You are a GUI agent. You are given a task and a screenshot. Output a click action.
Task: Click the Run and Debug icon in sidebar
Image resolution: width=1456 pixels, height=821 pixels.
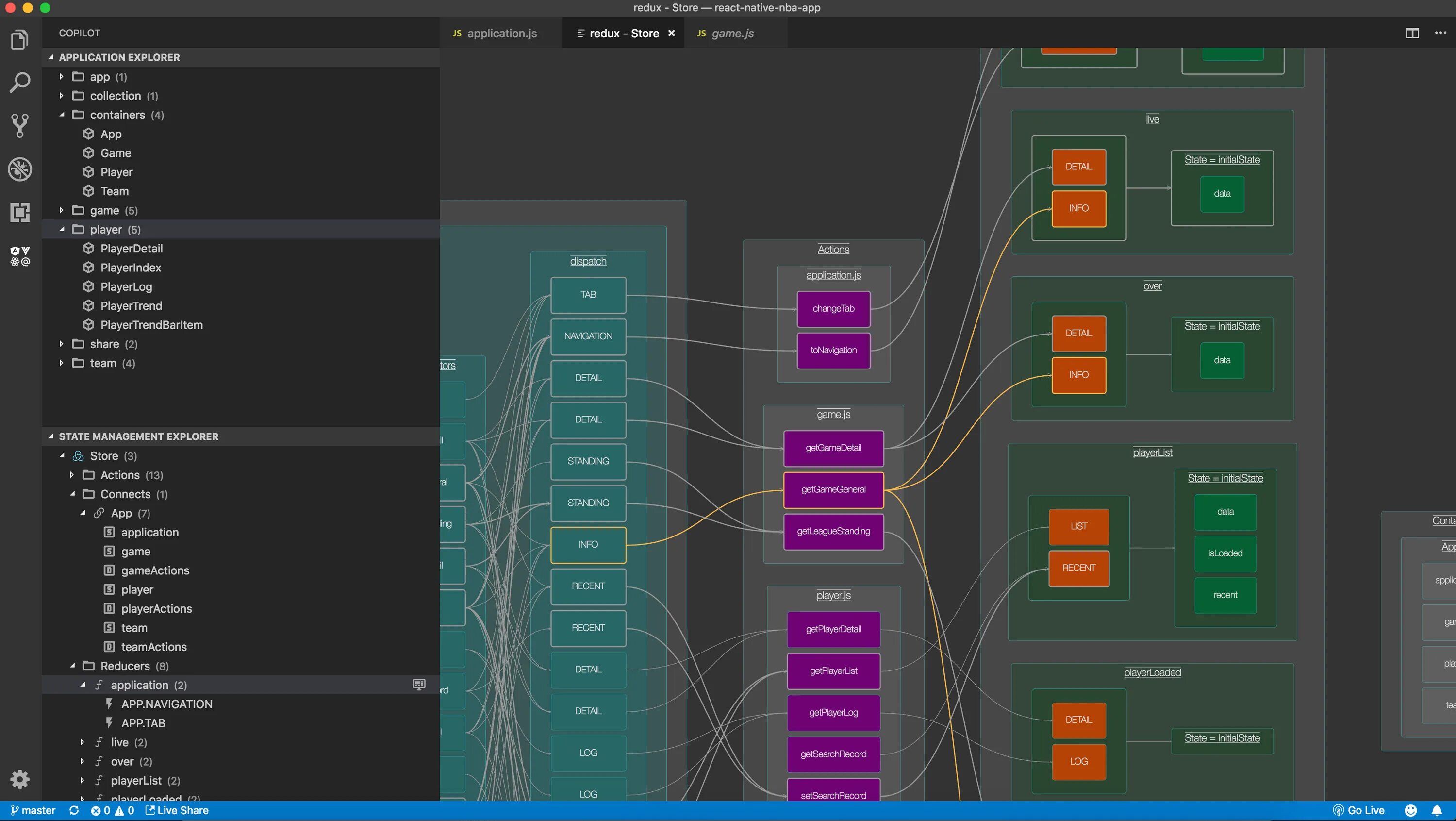[x=19, y=169]
